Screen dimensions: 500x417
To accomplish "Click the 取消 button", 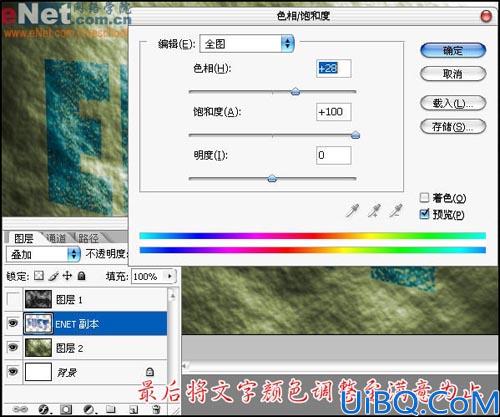I will (453, 74).
